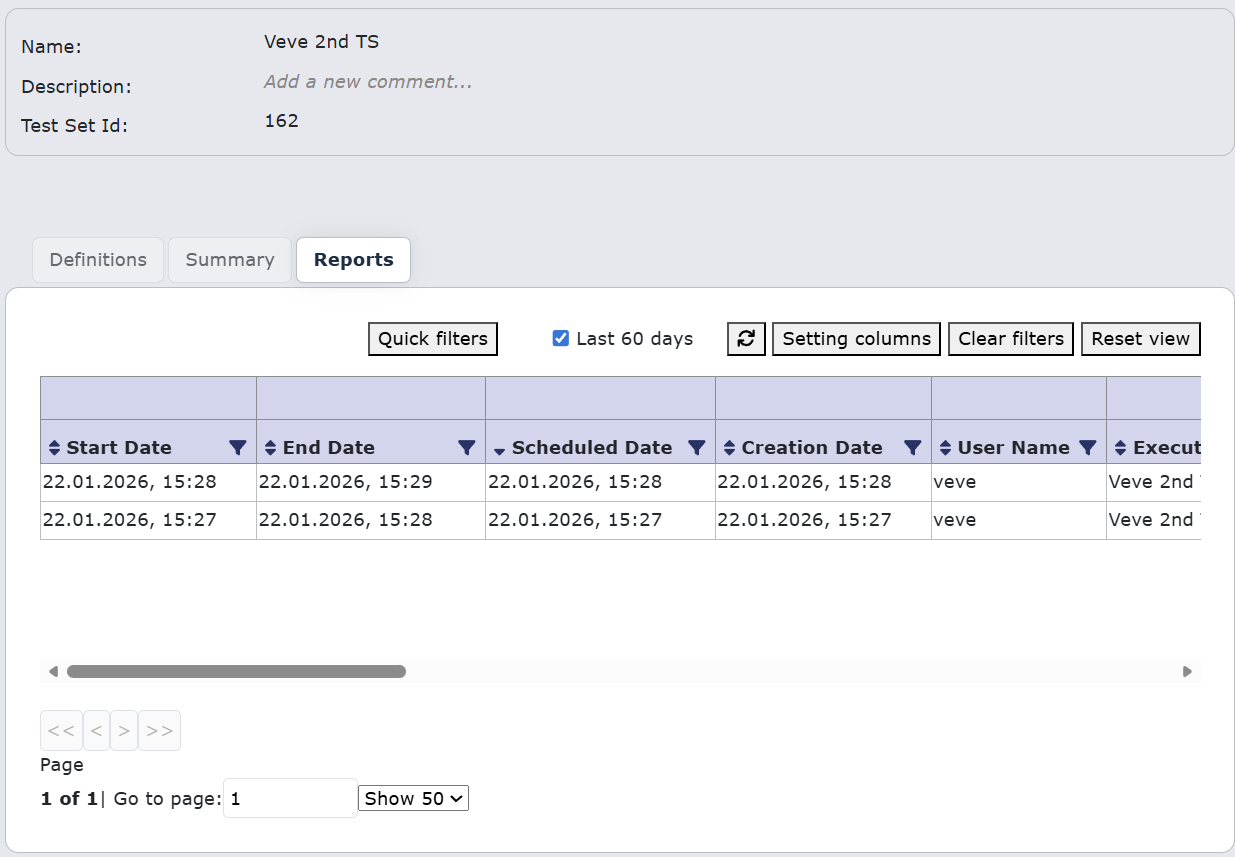Switch to the Summary tab
This screenshot has height=857, width=1235.
pos(230,260)
